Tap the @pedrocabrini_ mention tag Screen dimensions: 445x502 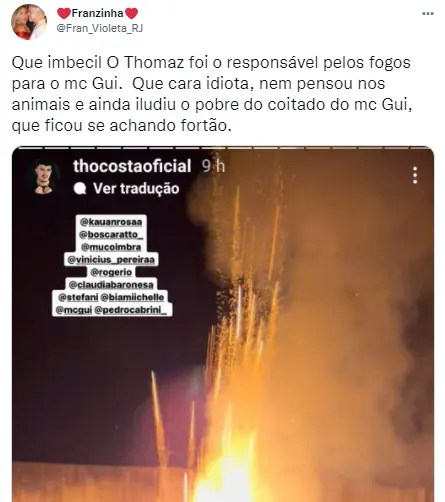pos(130,310)
